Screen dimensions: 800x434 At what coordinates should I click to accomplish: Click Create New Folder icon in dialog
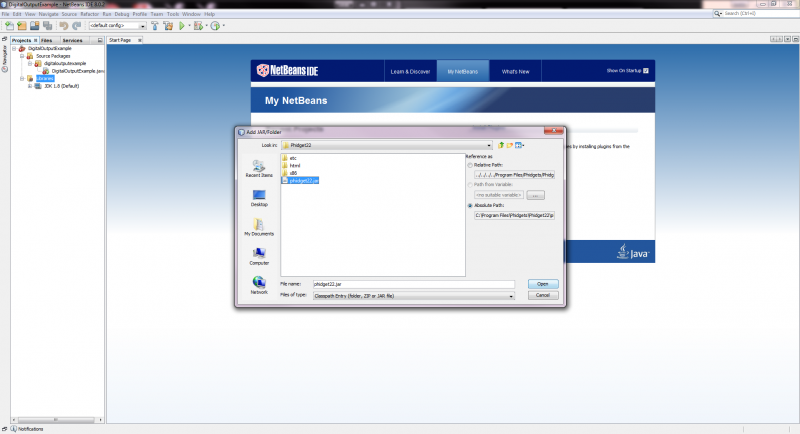click(x=510, y=145)
